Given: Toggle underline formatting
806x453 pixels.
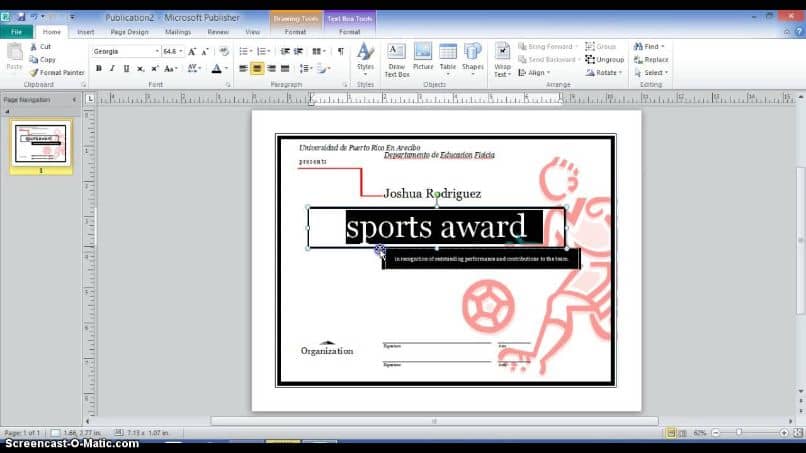Looking at the screenshot, I should tap(126, 68).
